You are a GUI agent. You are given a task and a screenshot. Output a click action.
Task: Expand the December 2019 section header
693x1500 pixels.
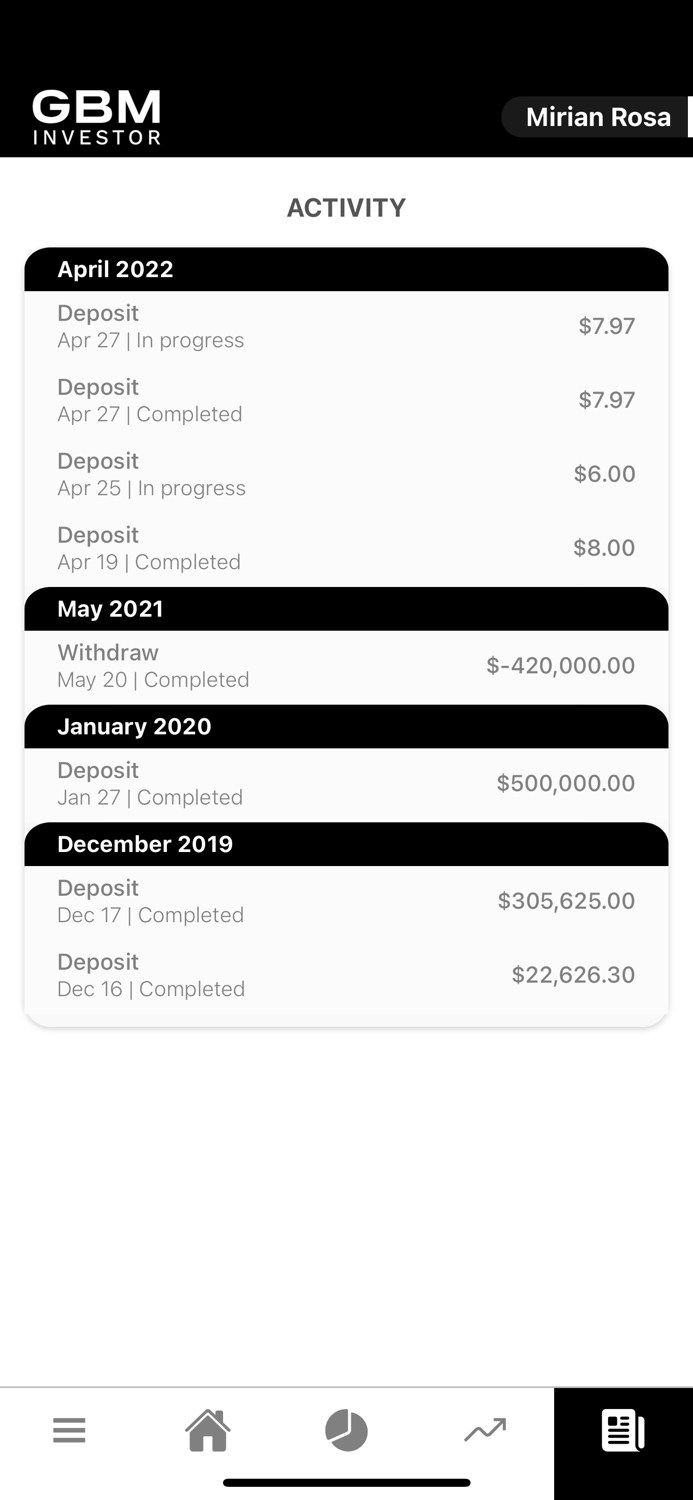[x=346, y=844]
